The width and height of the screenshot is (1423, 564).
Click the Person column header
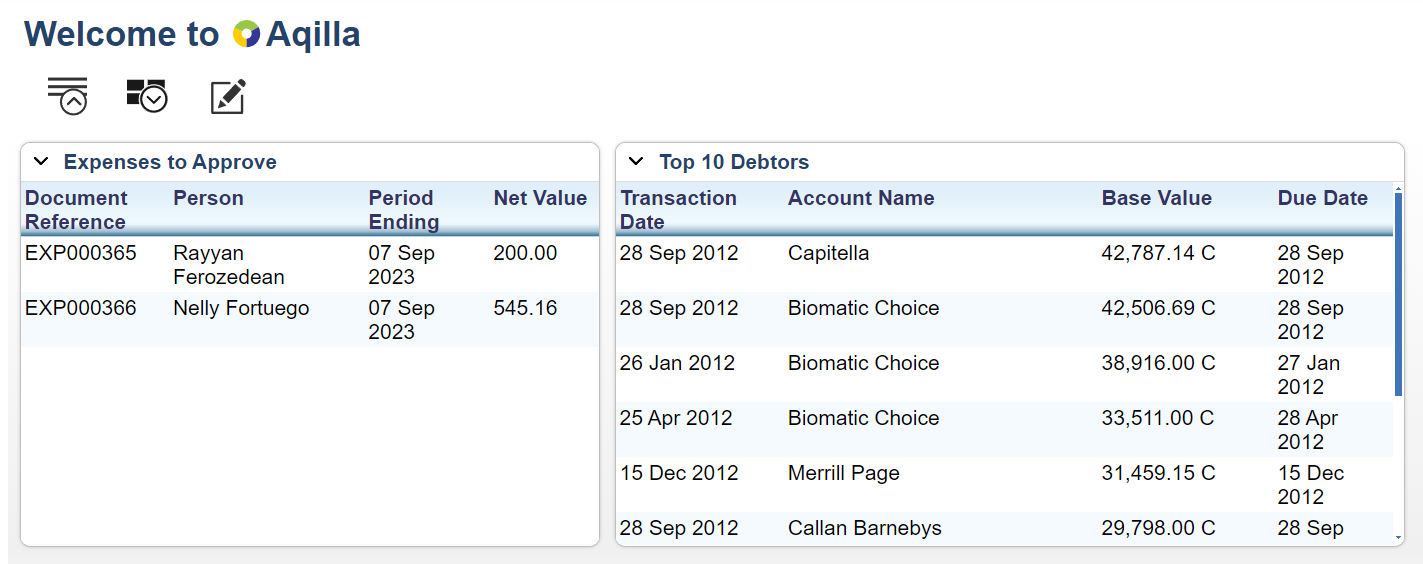pyautogui.click(x=208, y=198)
